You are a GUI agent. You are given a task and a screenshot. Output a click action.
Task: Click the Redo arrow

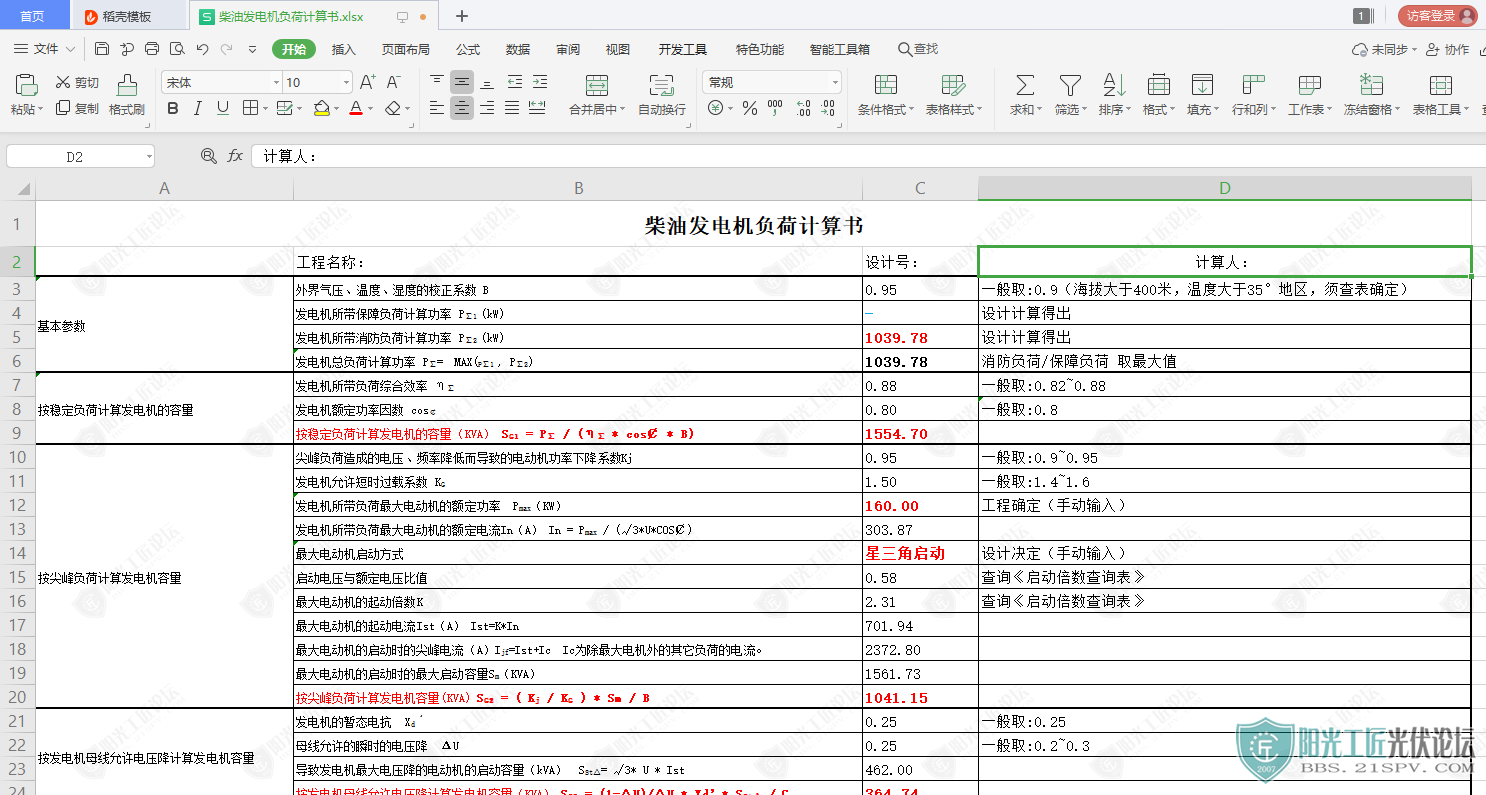(x=227, y=49)
